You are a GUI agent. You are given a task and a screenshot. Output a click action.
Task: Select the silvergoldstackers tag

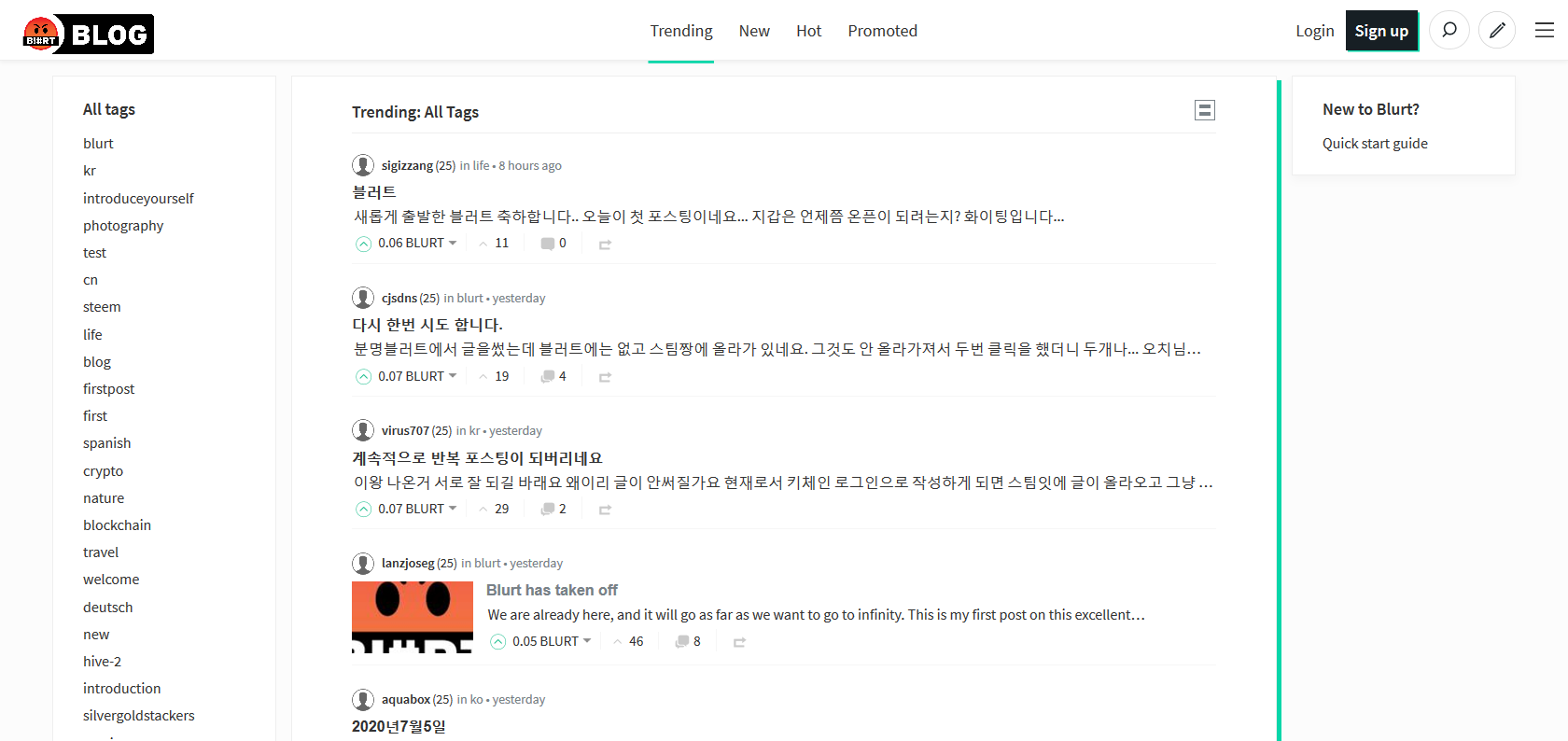tap(139, 715)
